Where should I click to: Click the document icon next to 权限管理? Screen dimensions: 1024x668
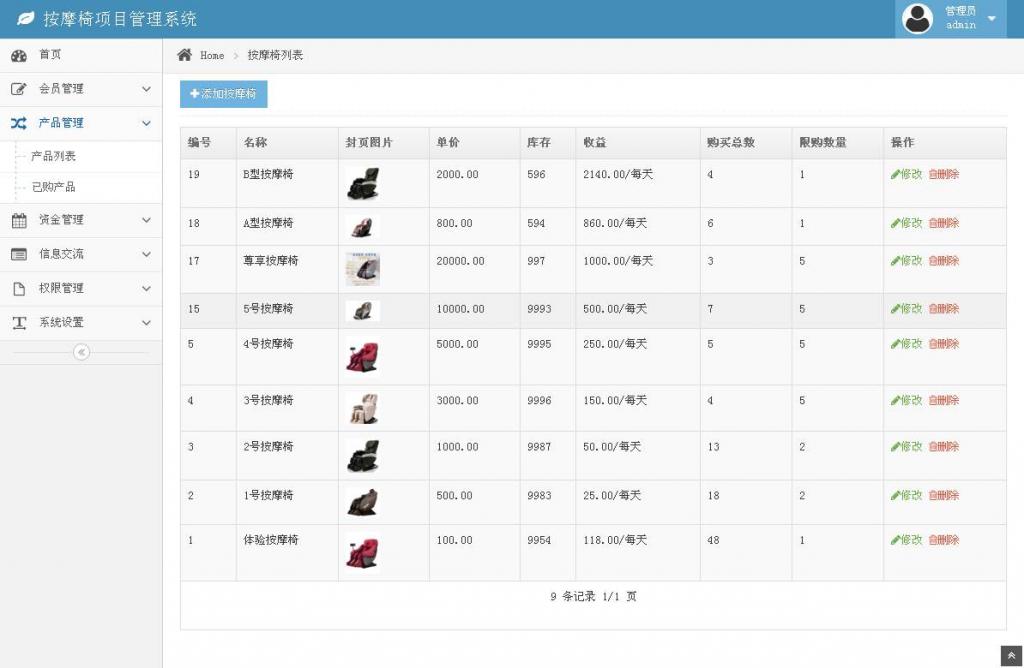click(x=21, y=288)
